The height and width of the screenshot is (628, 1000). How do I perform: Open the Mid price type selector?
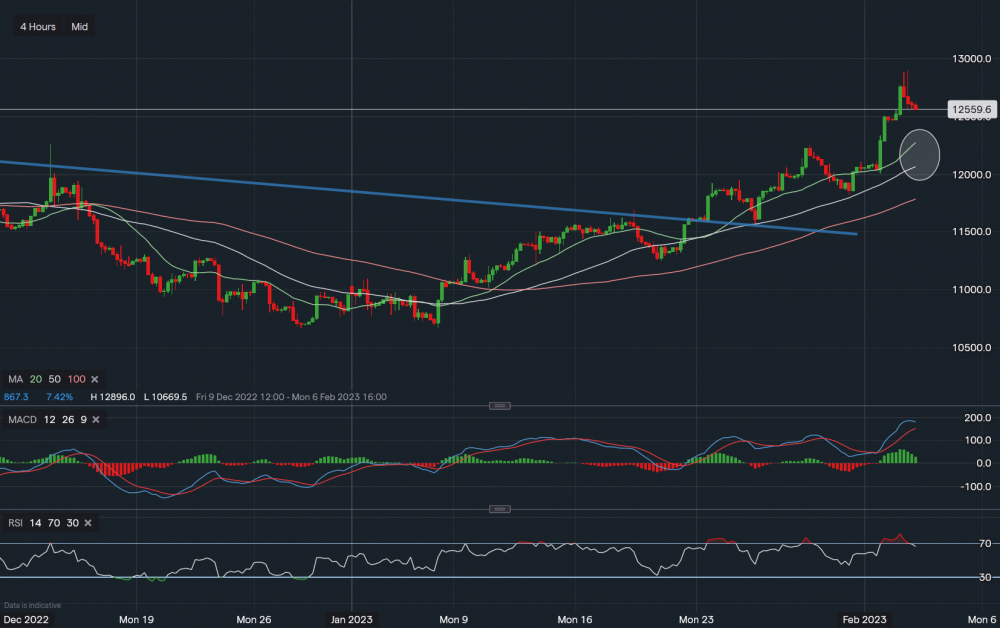tap(80, 27)
